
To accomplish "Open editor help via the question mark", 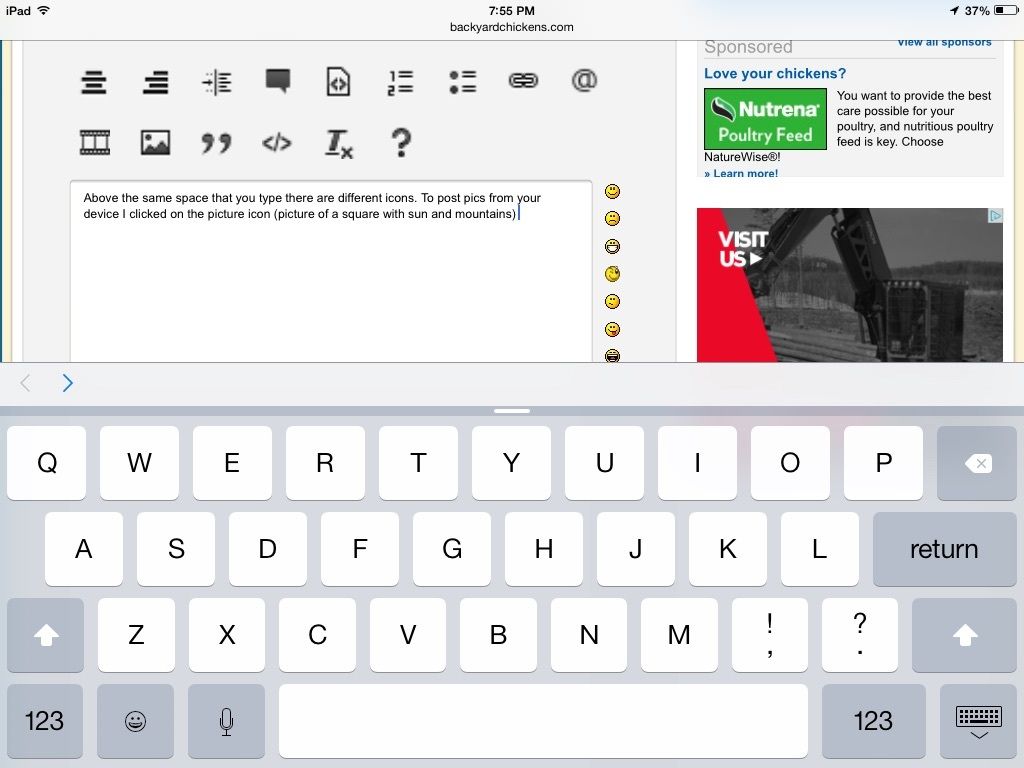I will pos(400,143).
